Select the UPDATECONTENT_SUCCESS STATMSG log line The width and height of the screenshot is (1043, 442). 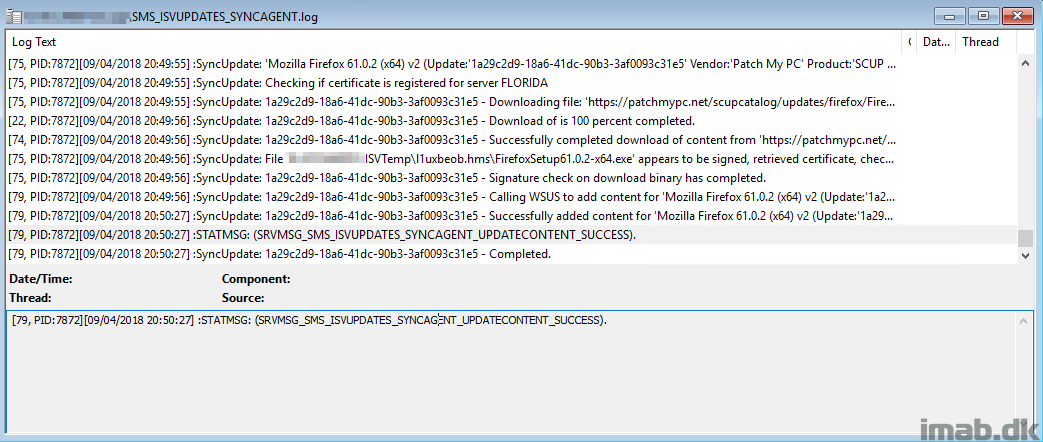pos(512,235)
